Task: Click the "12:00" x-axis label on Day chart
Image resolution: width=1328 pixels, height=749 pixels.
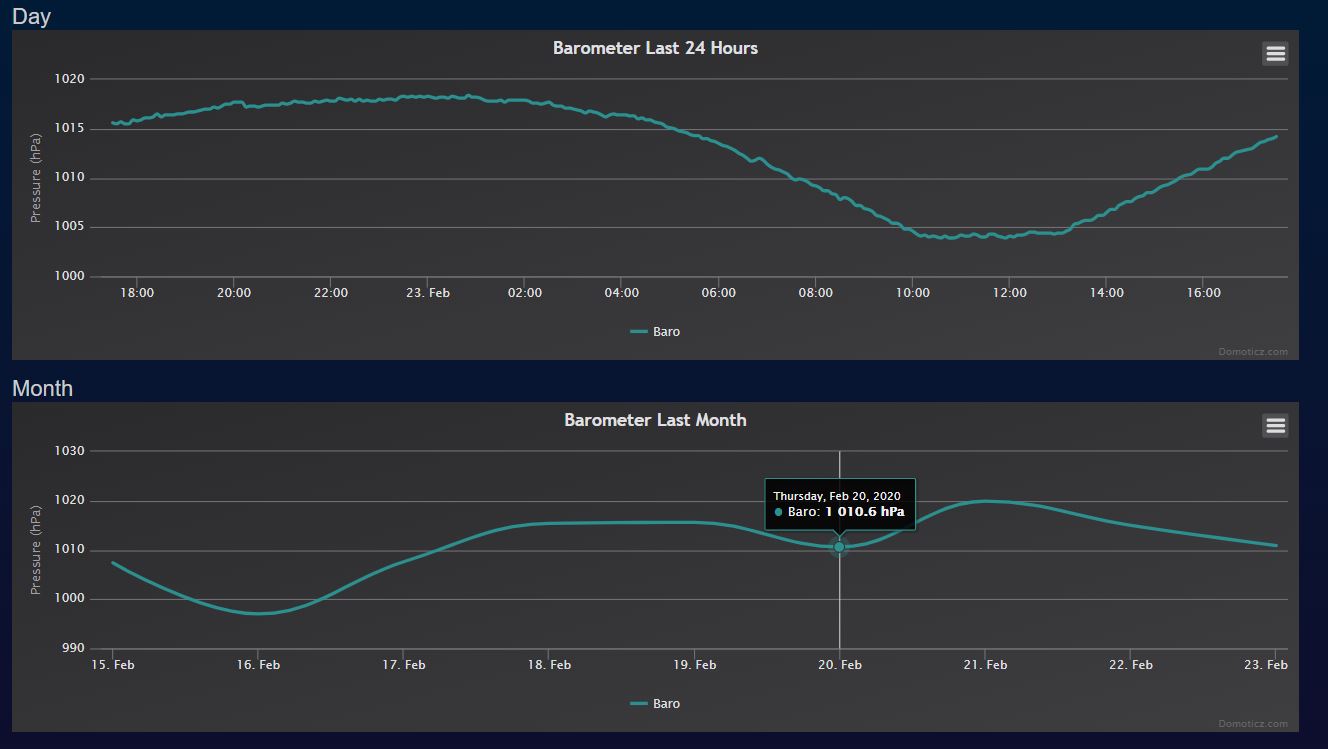Action: [x=1009, y=293]
